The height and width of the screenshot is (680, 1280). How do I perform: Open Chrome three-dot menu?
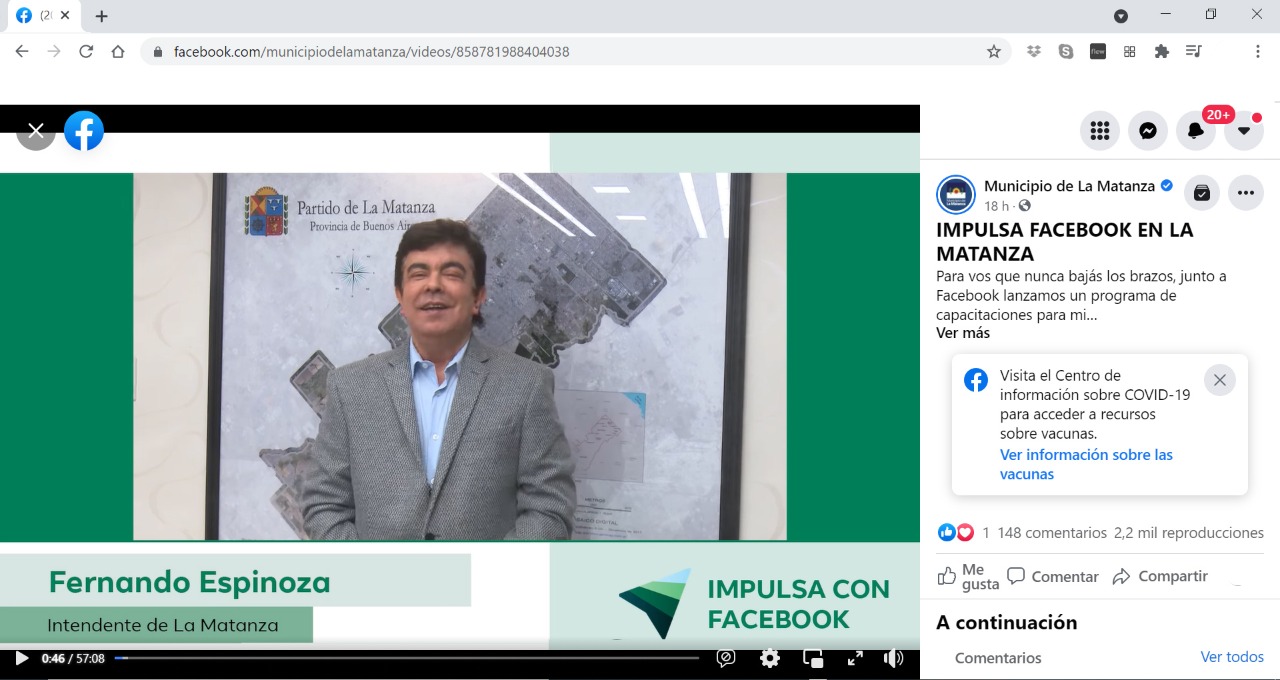pos(1258,51)
